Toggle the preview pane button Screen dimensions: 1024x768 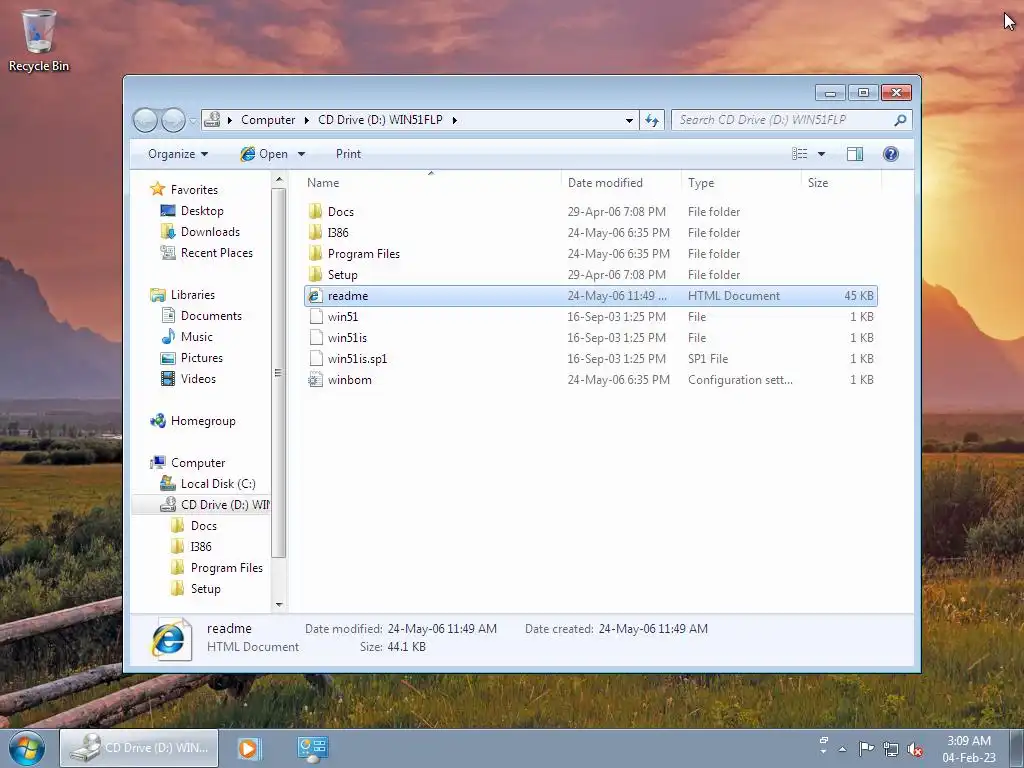pos(855,154)
